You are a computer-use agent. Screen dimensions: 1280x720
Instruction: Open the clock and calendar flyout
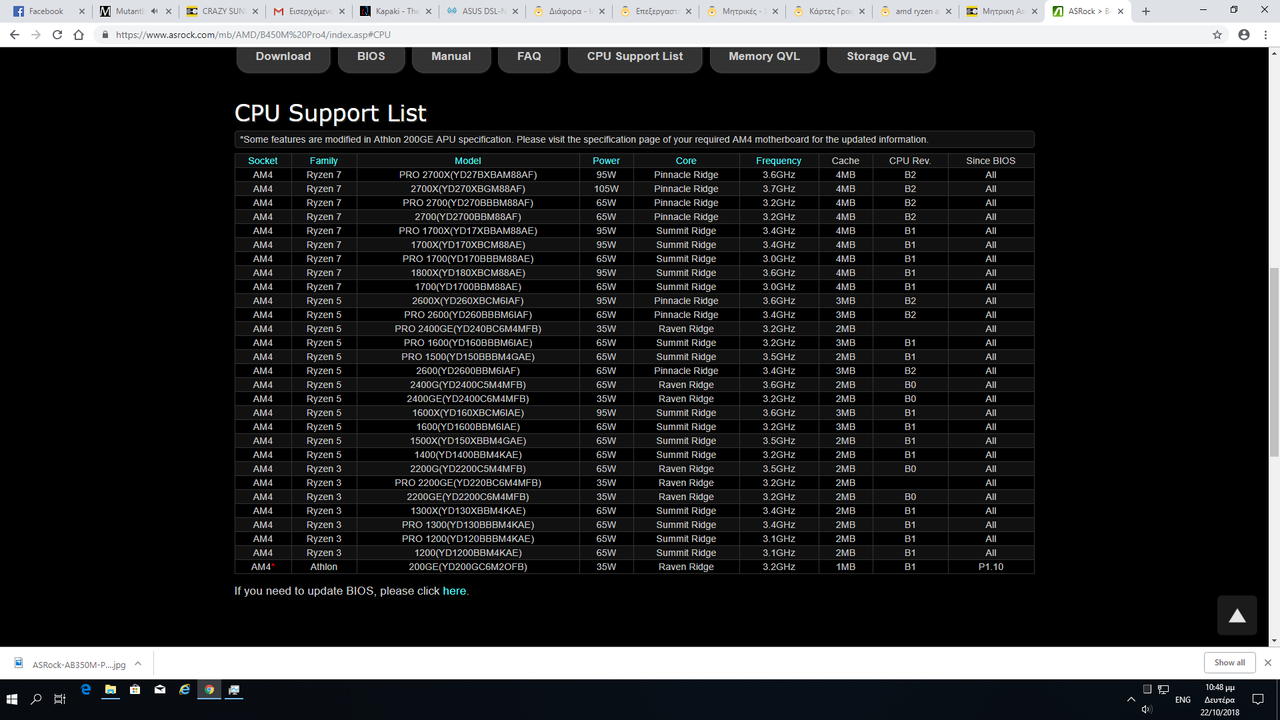(1219, 699)
